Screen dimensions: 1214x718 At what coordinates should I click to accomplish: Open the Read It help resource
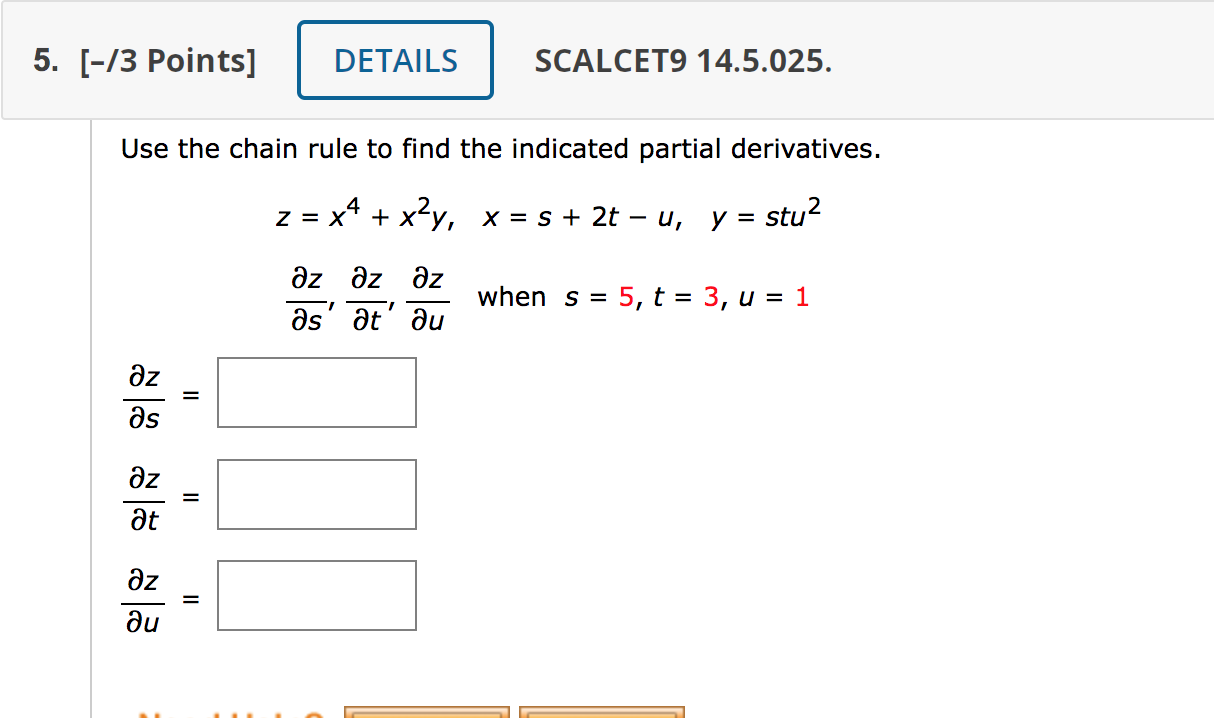[x=425, y=714]
